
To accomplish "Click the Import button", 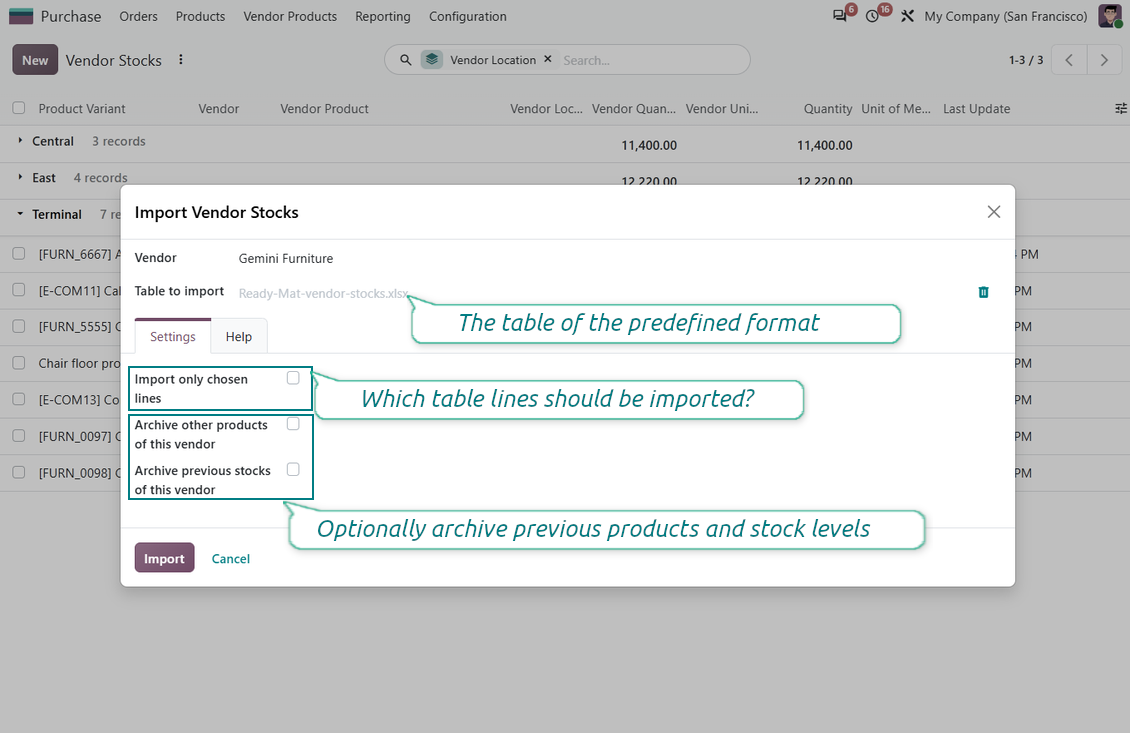I will click(164, 558).
